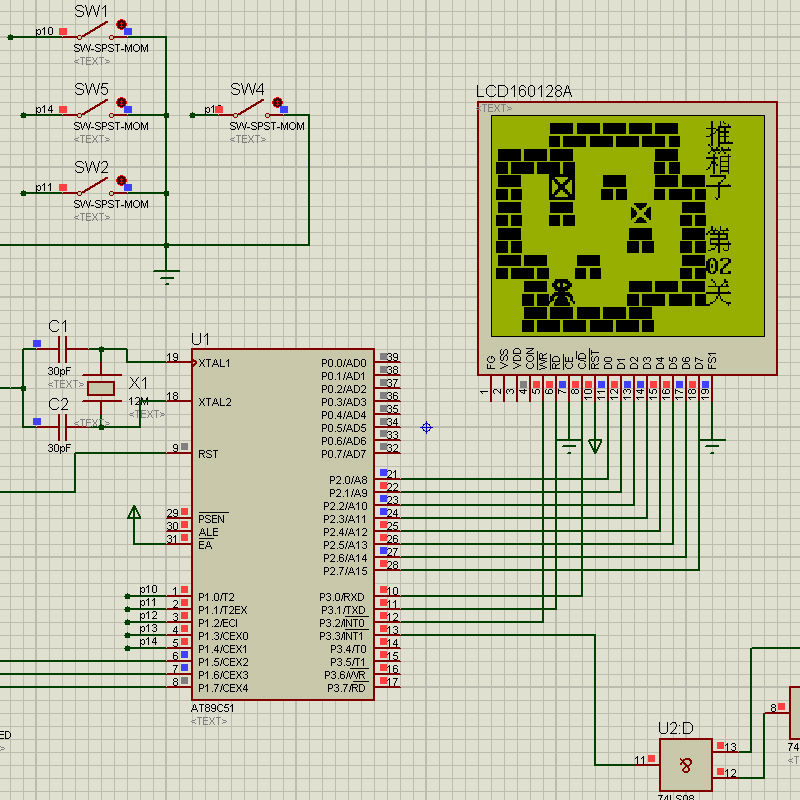Click SW-SPST-MOM text under SW4
The height and width of the screenshot is (800, 800).
coord(267,126)
